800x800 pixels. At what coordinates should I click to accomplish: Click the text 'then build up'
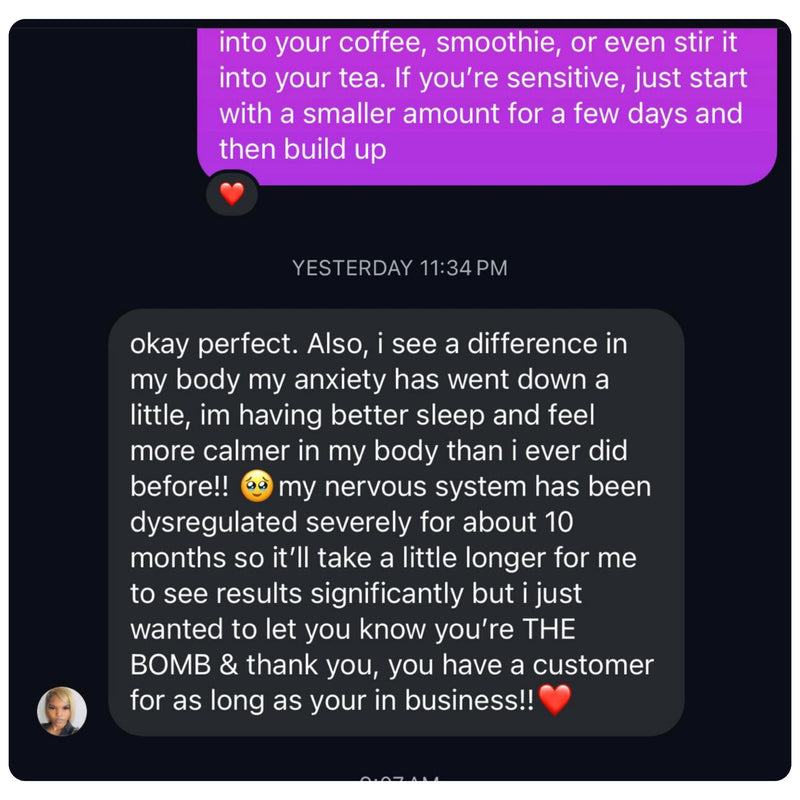[x=303, y=149]
